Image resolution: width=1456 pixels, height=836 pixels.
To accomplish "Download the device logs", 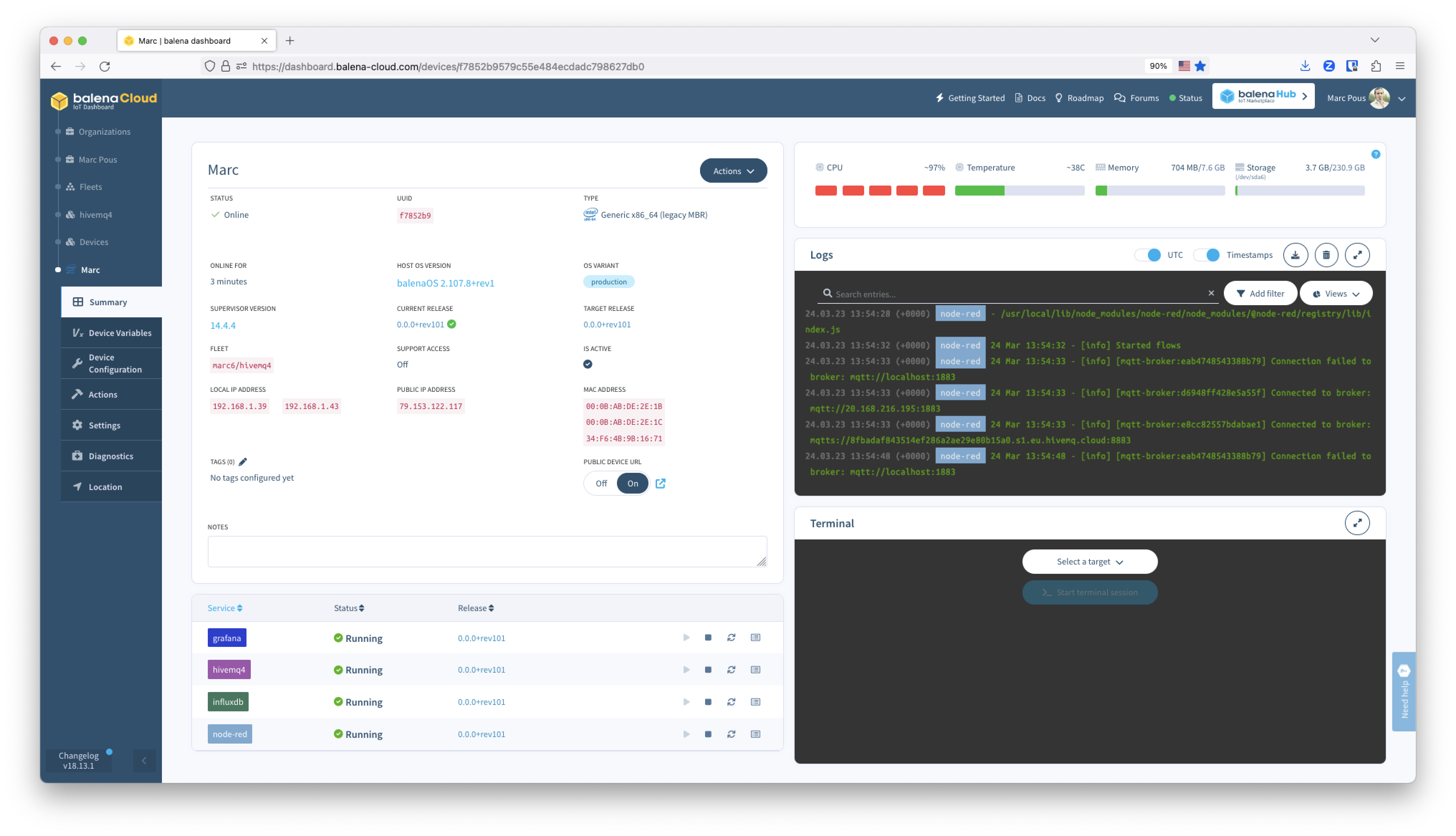I will 1295,254.
